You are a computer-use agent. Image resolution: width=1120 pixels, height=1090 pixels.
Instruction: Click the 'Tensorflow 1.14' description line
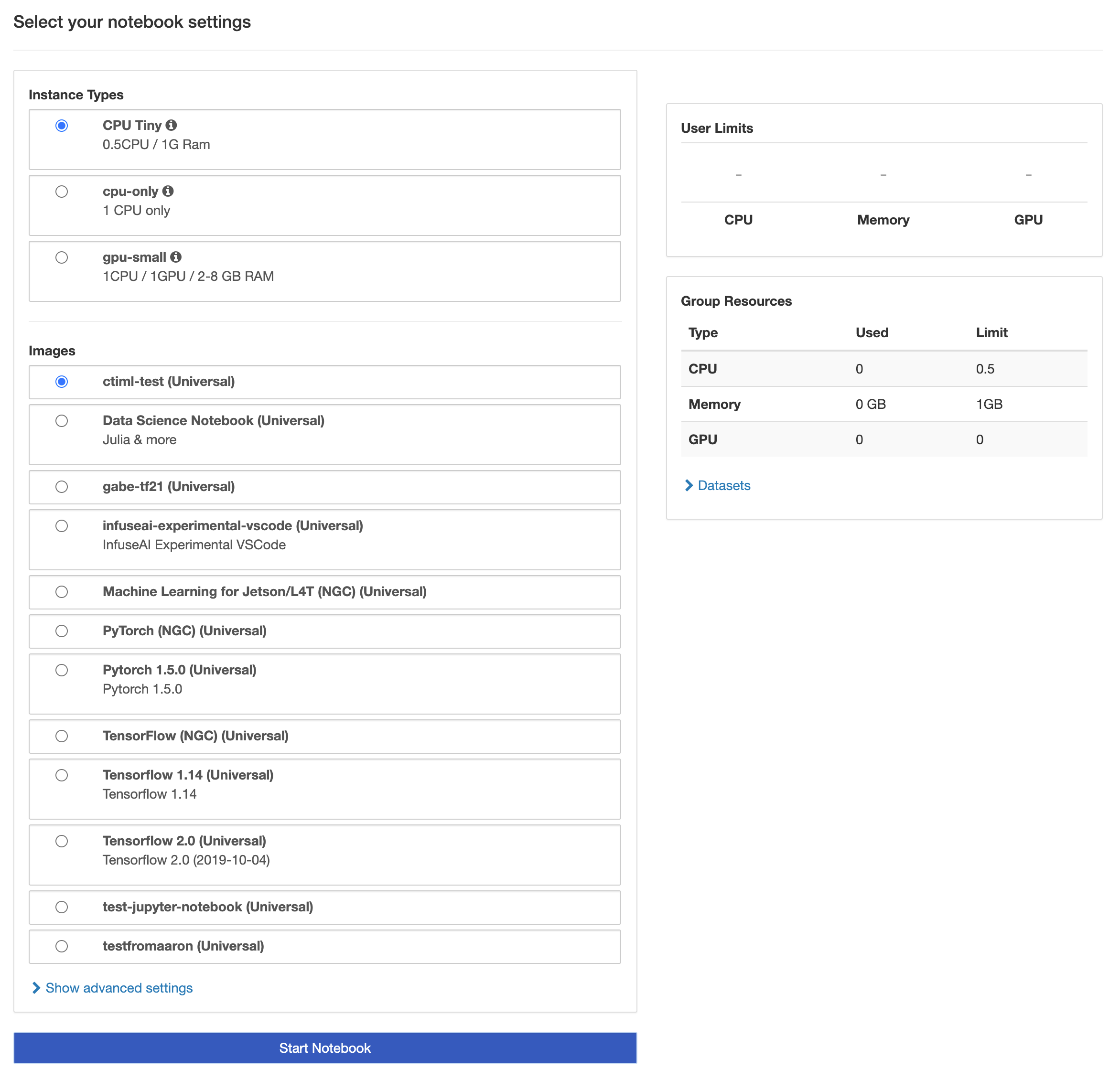(x=150, y=794)
